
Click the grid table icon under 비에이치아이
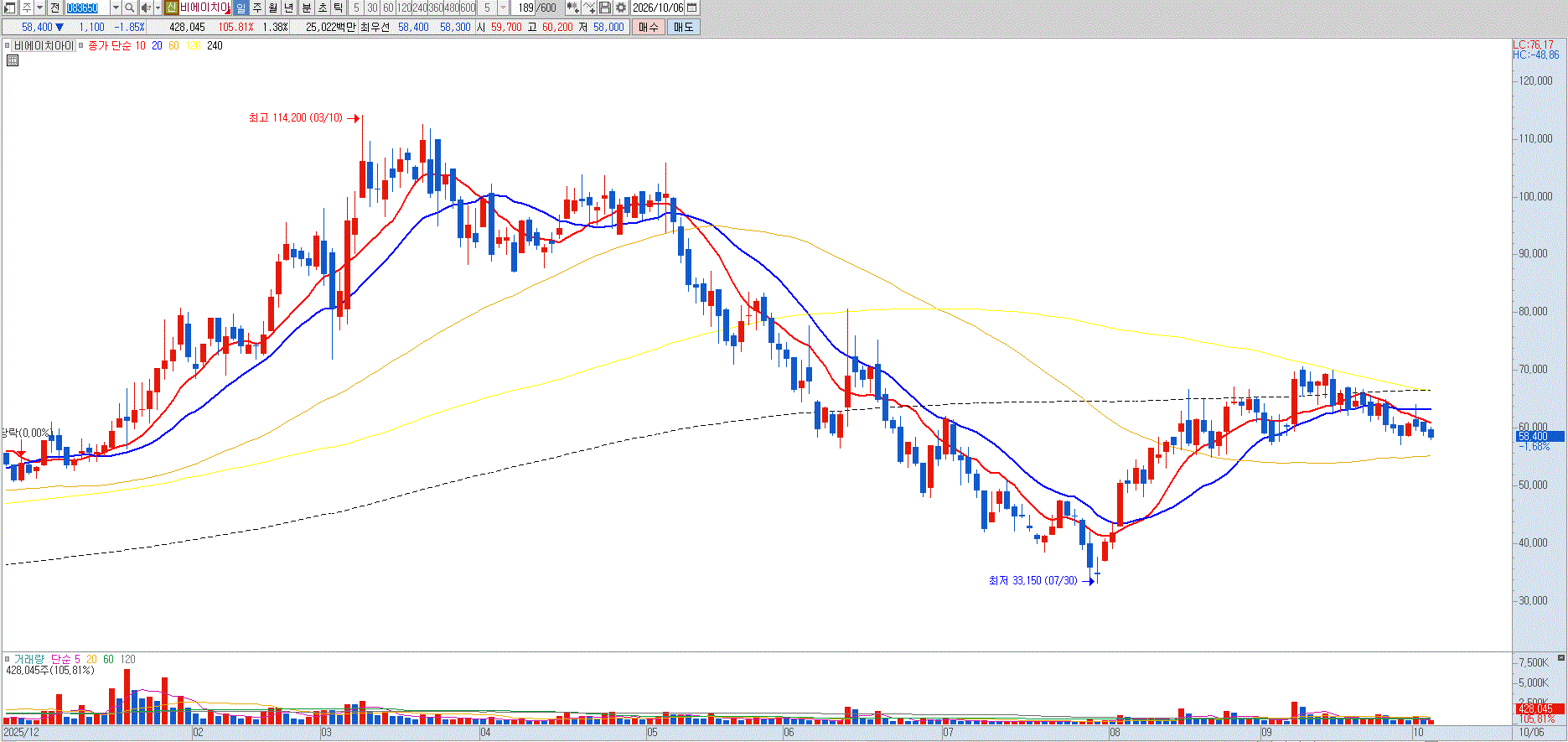pos(13,60)
